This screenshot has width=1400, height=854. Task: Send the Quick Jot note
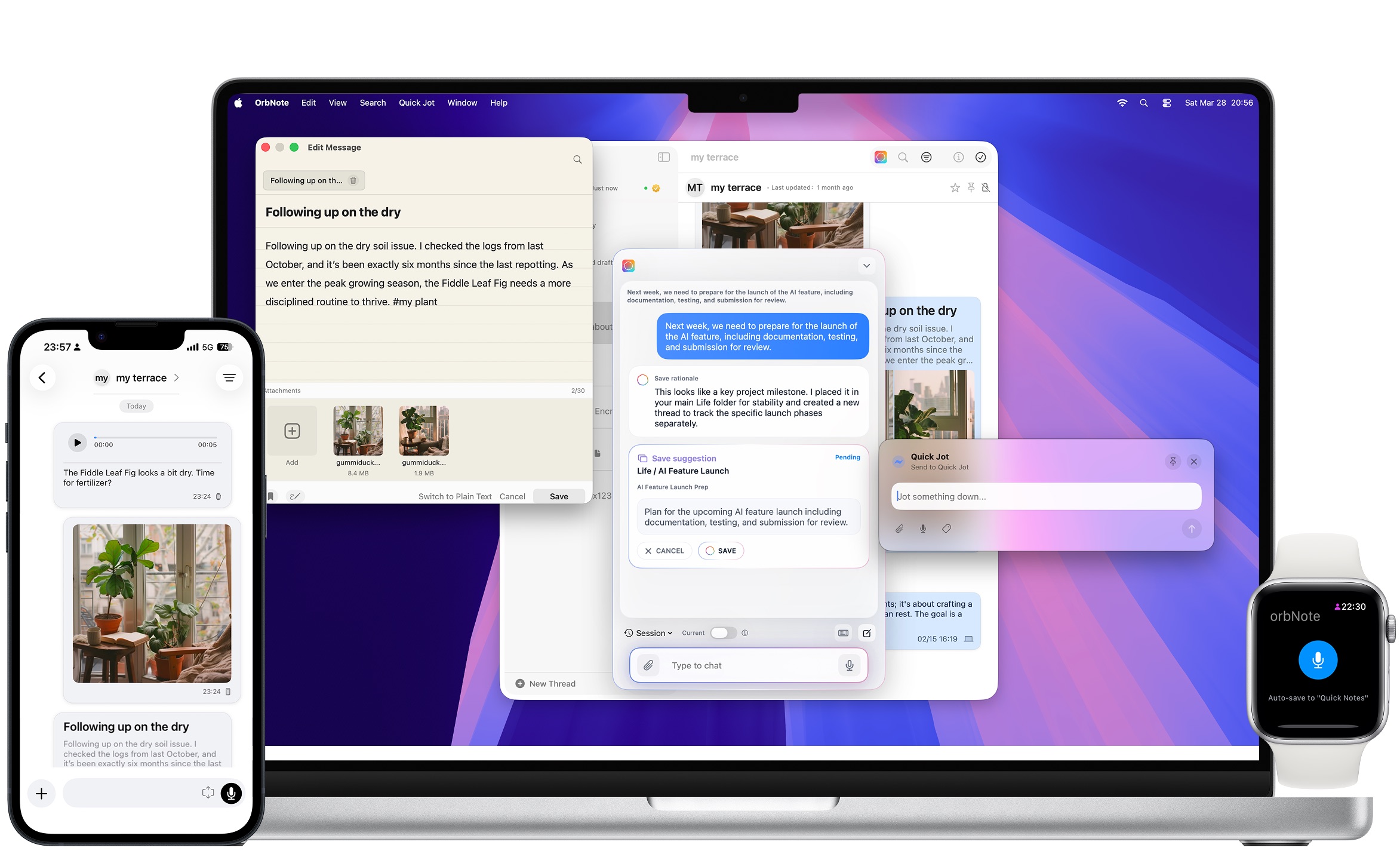(x=1191, y=529)
